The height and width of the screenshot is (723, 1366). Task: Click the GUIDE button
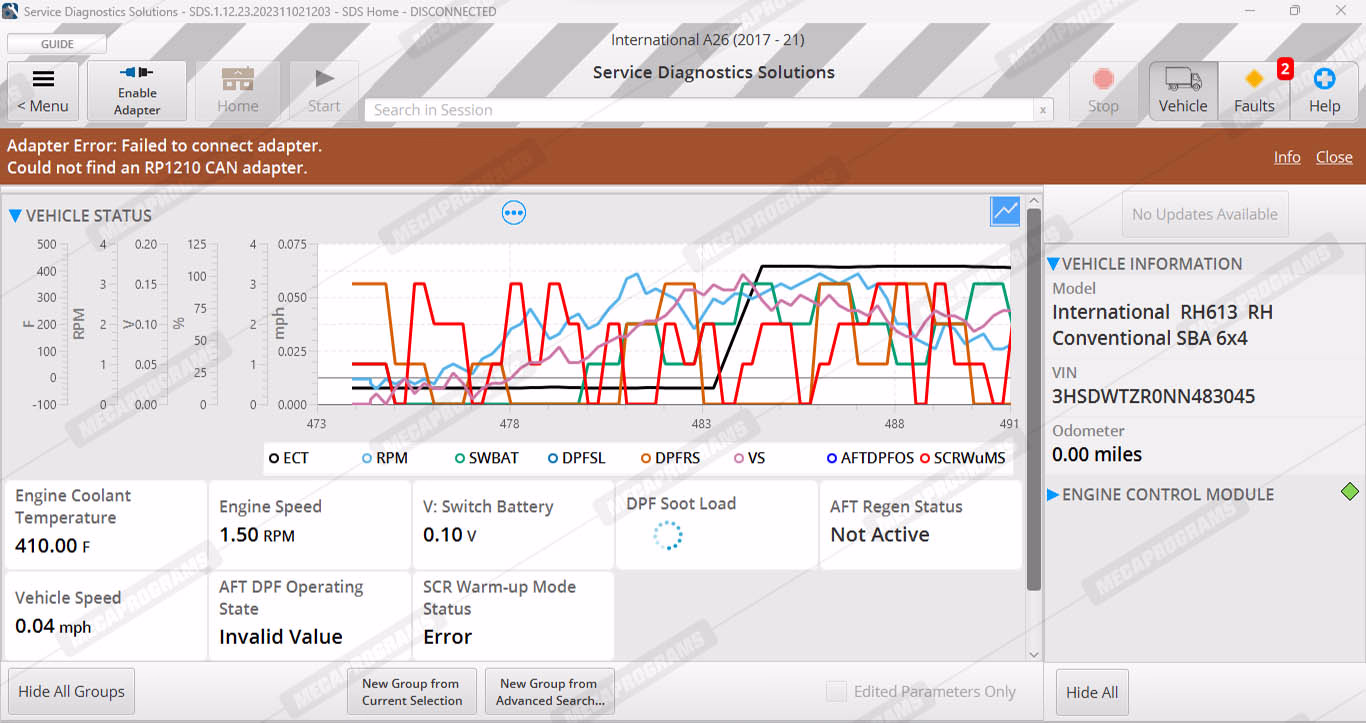[57, 44]
